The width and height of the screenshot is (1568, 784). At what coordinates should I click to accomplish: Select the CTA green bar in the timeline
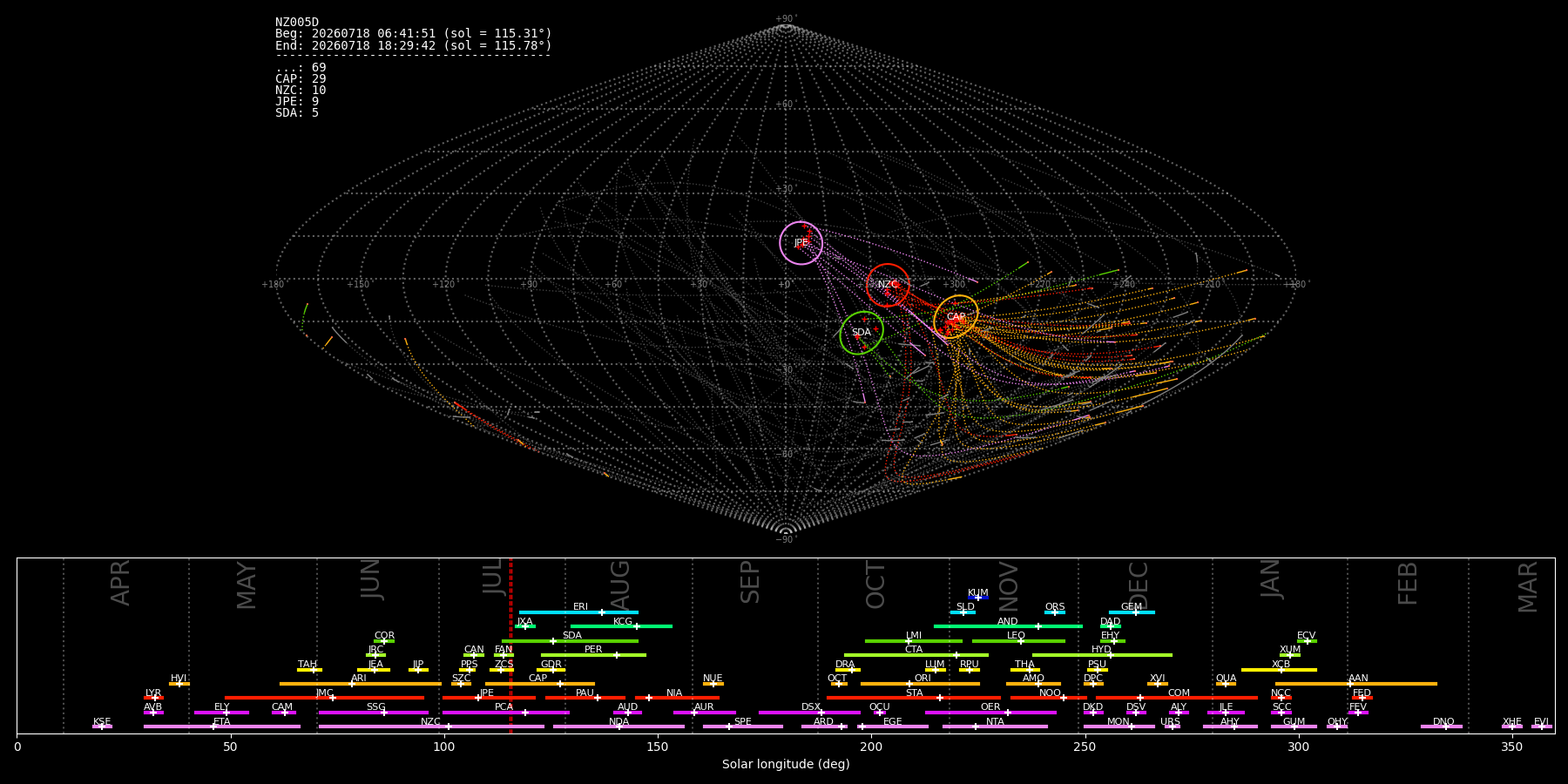click(916, 655)
